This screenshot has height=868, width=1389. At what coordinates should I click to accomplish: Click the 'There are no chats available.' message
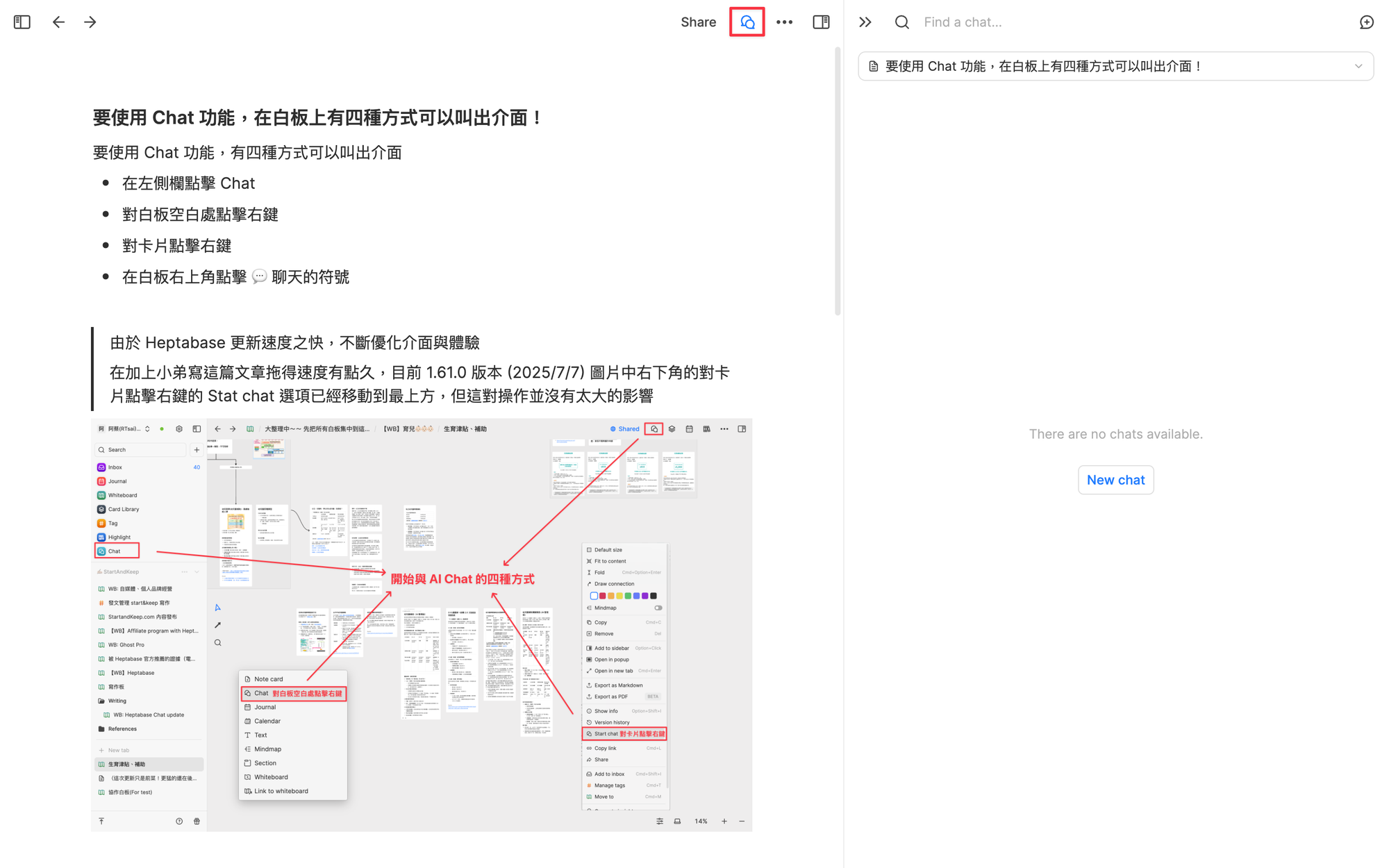1115,434
